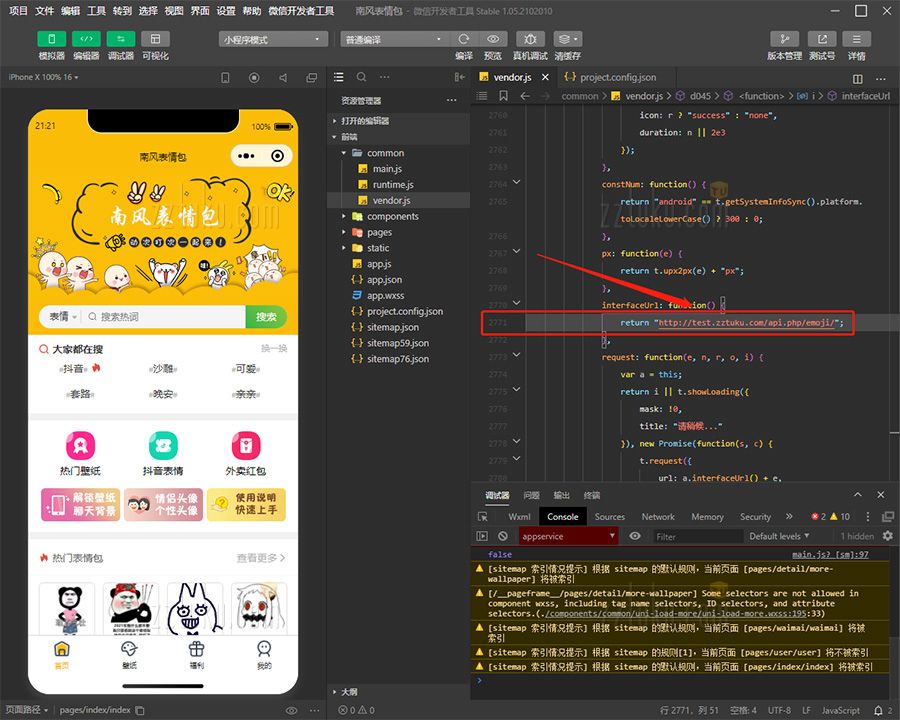This screenshot has height=720, width=900.
Task: Open 版本管理 version control
Action: point(784,39)
